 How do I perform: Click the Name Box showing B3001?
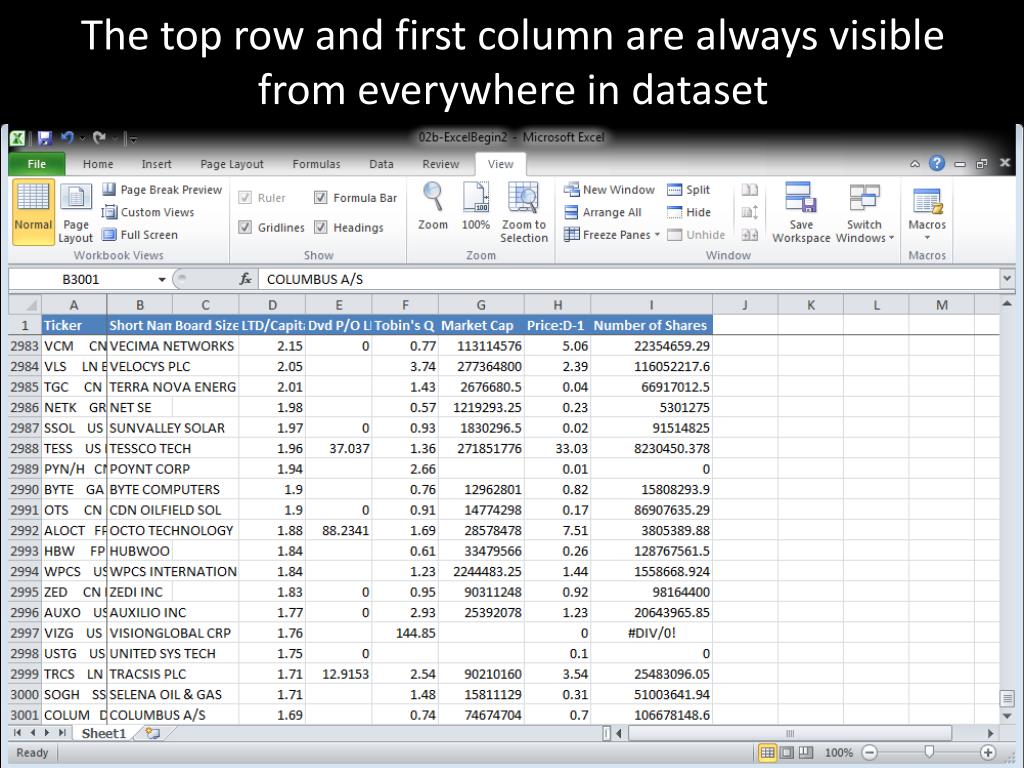coord(81,280)
